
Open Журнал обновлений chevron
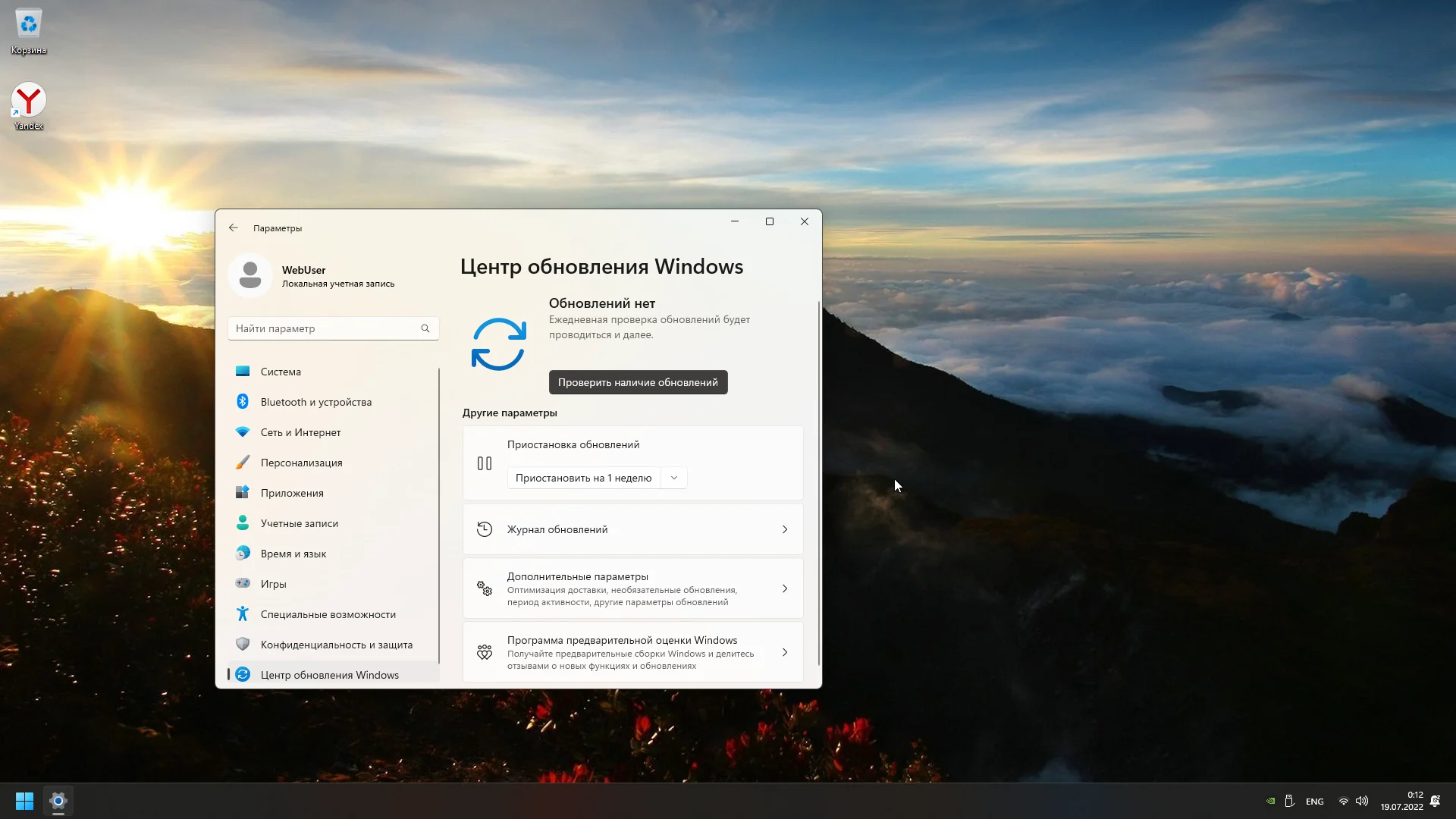click(x=785, y=529)
